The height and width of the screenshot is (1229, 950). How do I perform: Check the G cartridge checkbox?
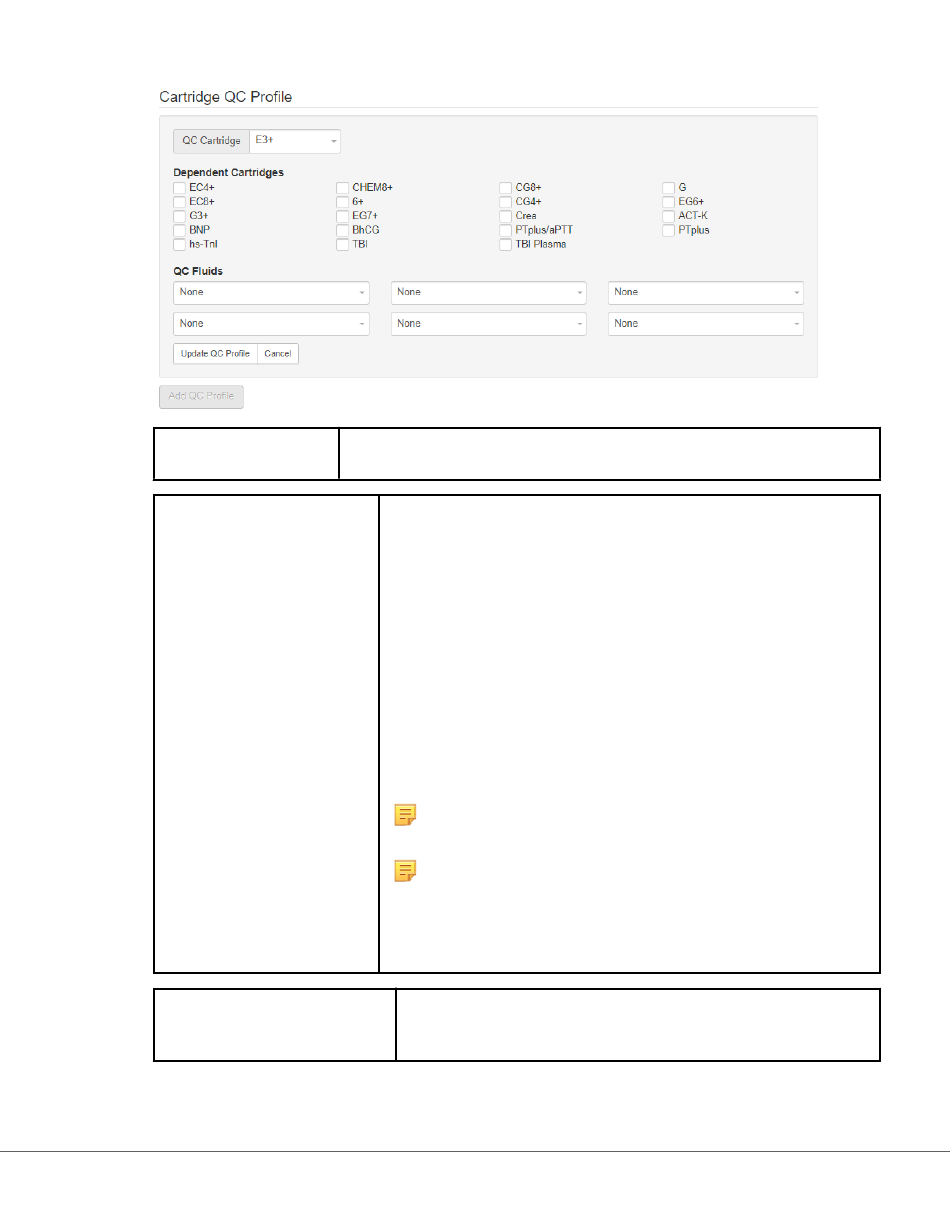pyautogui.click(x=669, y=187)
